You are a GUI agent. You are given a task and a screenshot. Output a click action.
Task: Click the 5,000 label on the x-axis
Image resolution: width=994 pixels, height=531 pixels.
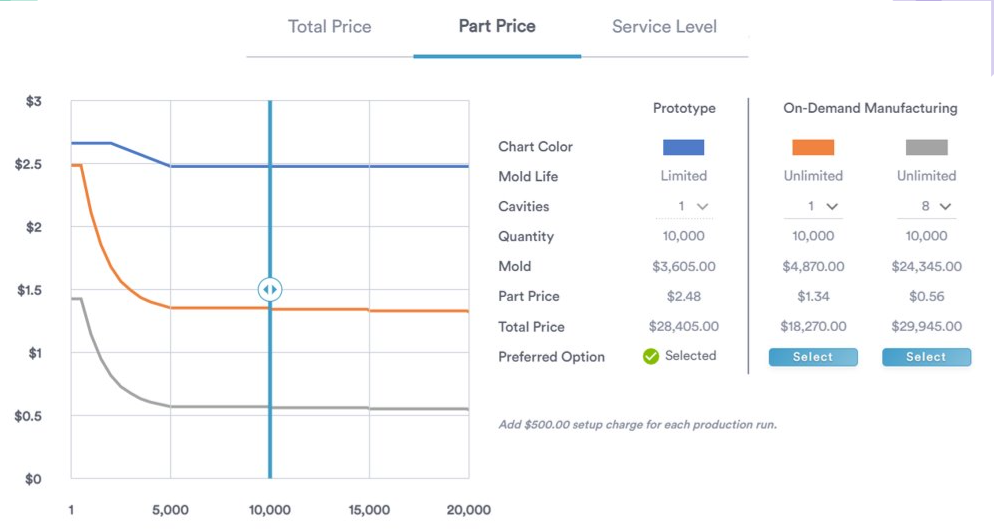[x=171, y=510]
